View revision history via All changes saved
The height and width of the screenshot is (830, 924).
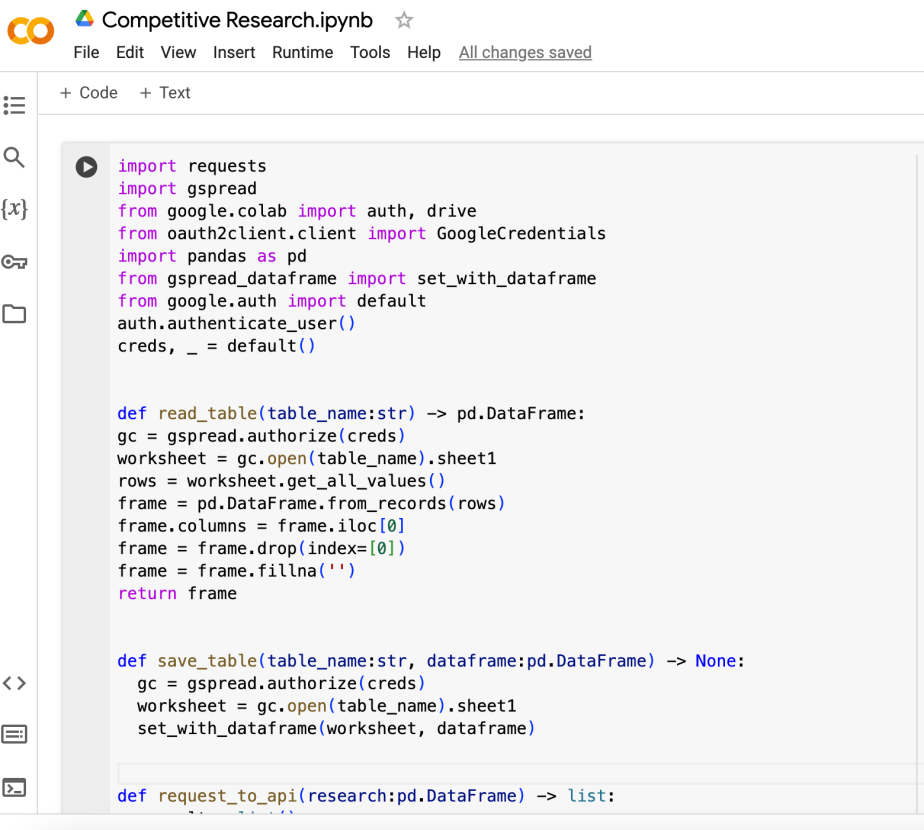tap(525, 52)
